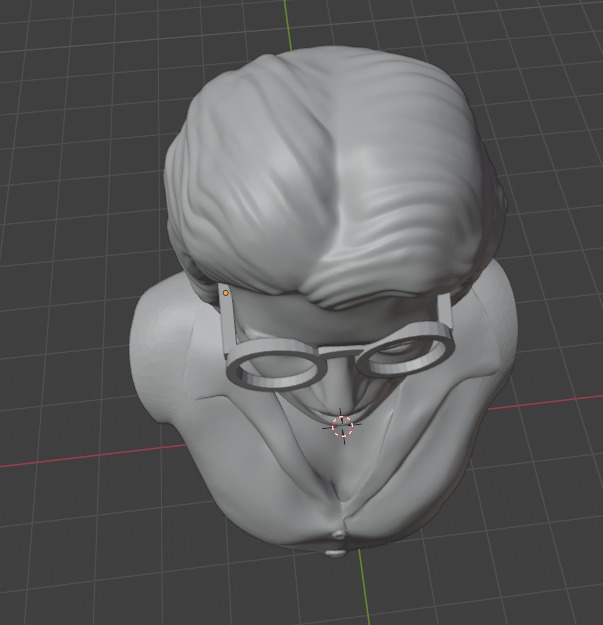Select the left round lens frame of glasses
This screenshot has height=625, width=603.
tap(276, 364)
